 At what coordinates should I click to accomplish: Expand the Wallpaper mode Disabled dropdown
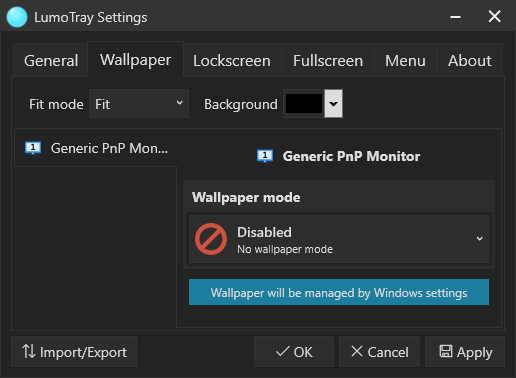339,239
